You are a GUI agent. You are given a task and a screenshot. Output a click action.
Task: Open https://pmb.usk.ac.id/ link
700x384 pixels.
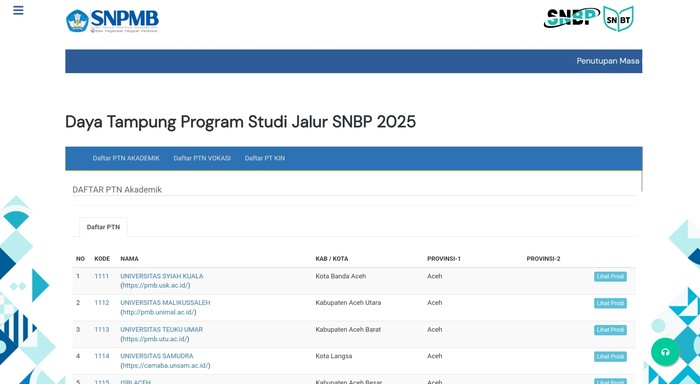tap(155, 285)
